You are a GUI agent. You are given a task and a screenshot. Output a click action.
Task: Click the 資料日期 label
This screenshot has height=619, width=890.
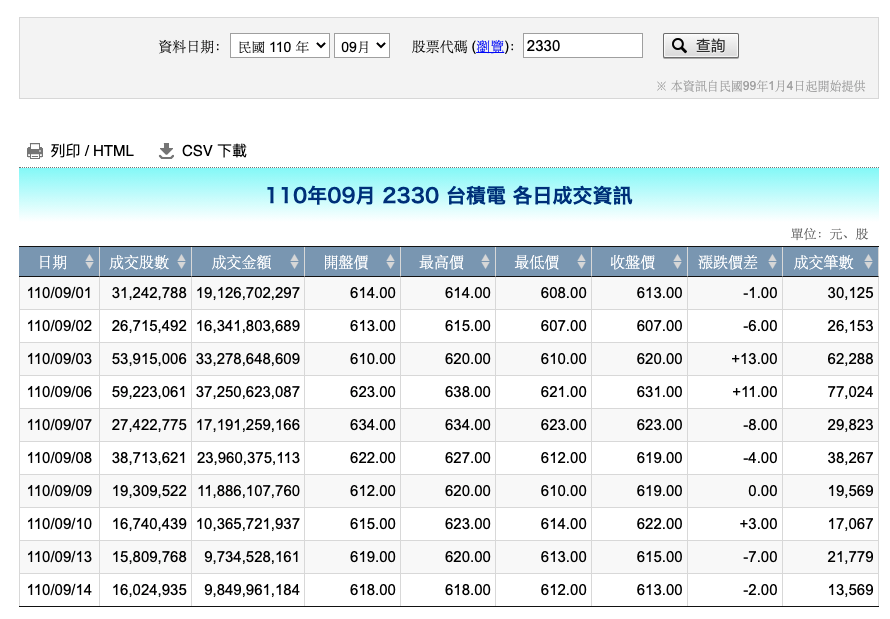(189, 47)
